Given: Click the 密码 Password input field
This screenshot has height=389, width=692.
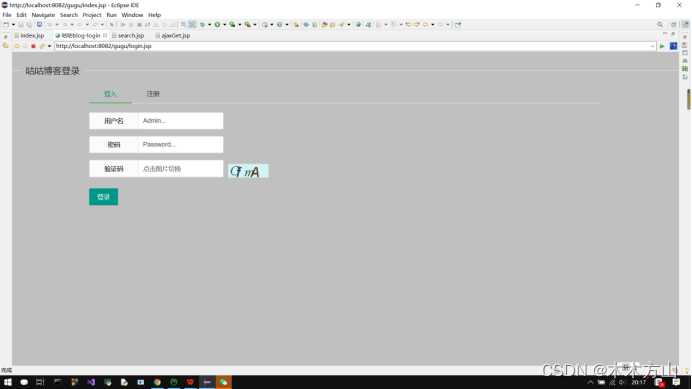Looking at the screenshot, I should point(181,144).
